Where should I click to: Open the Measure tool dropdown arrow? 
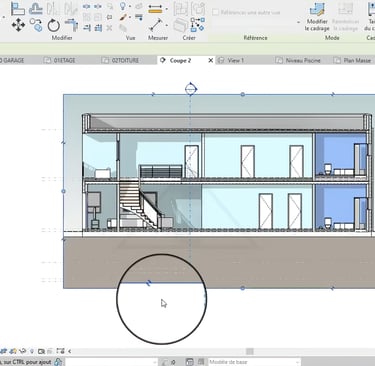(166, 25)
